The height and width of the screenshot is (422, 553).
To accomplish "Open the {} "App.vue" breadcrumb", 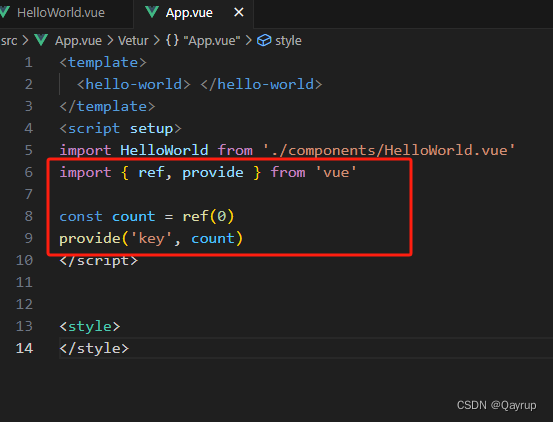I will 203,41.
